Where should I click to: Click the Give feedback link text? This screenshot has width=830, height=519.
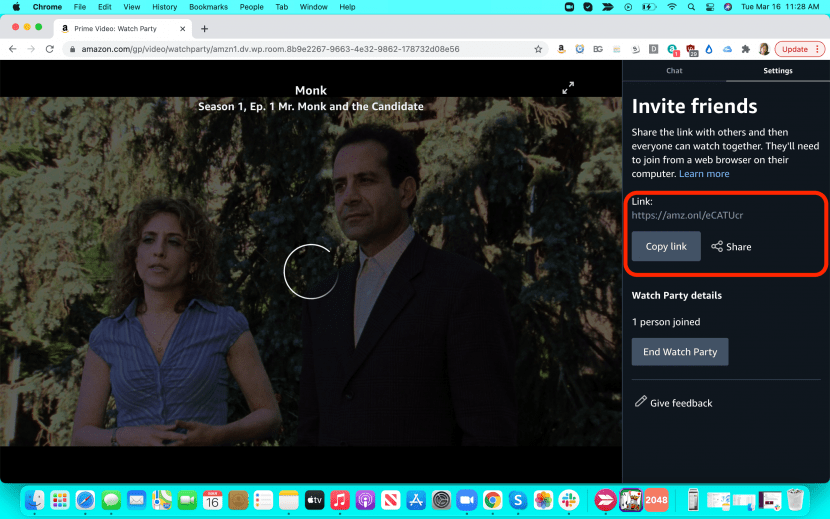(x=681, y=403)
